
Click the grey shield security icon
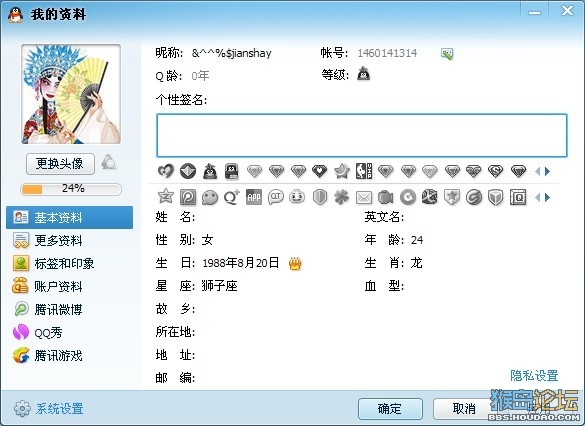pos(320,197)
